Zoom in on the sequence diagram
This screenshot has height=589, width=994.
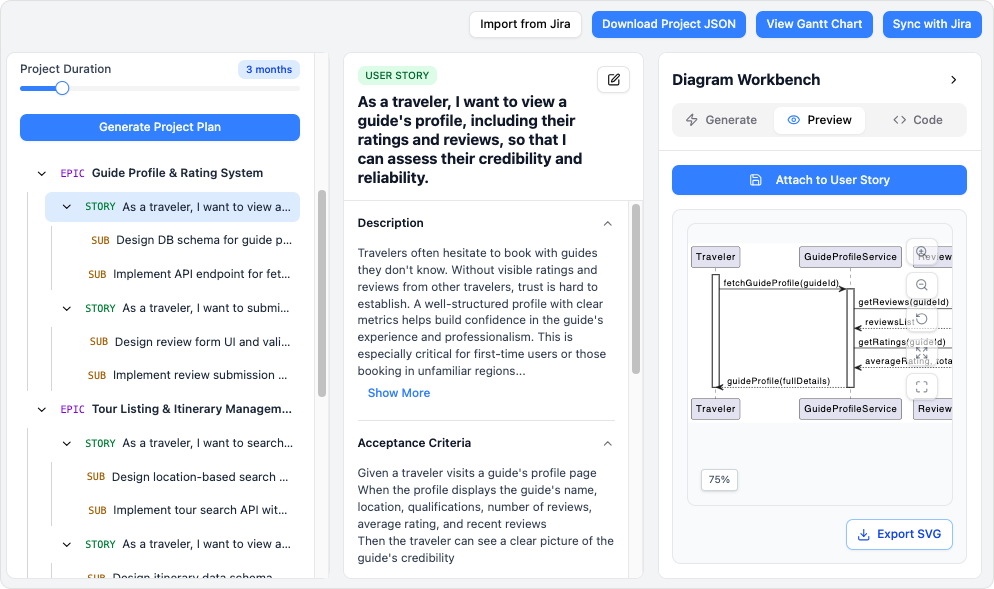click(921, 252)
